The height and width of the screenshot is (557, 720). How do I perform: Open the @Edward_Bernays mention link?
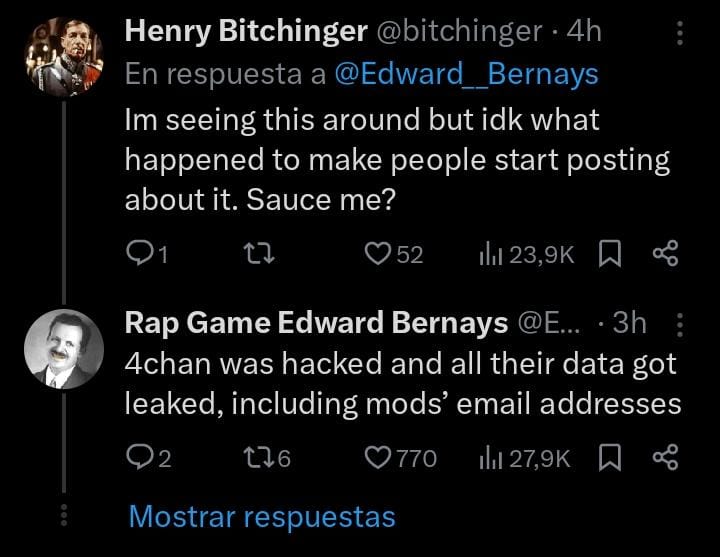(467, 74)
